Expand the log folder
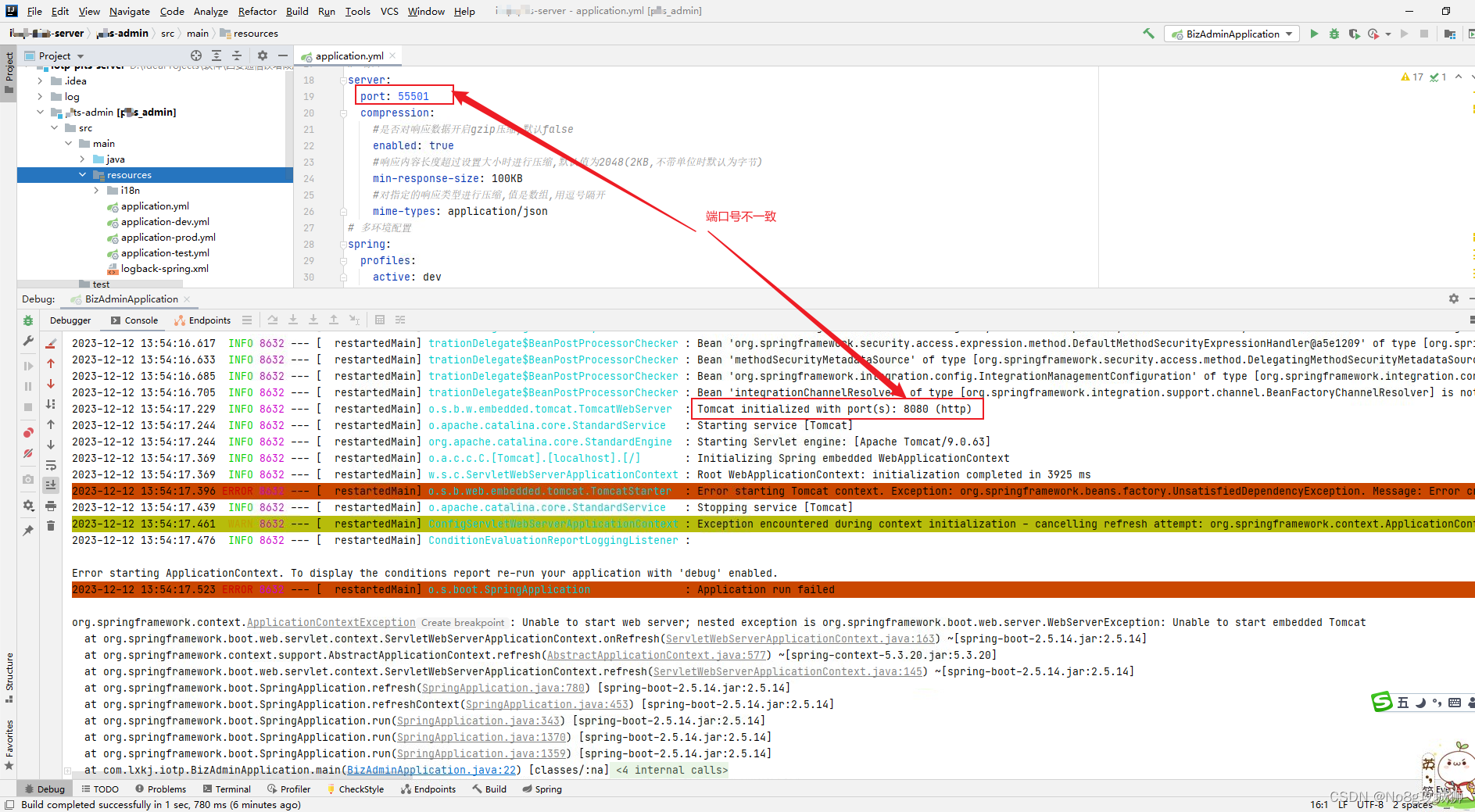This screenshot has height=812, width=1475. pos(40,96)
